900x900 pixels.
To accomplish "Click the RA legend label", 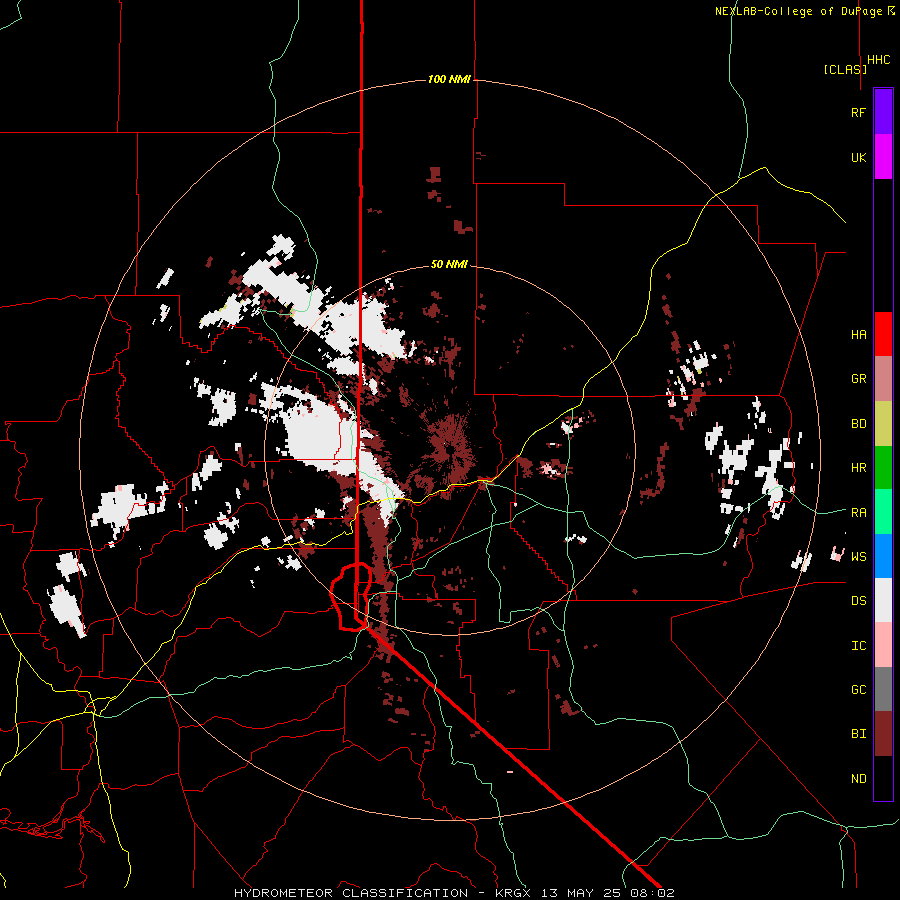I will [x=858, y=512].
